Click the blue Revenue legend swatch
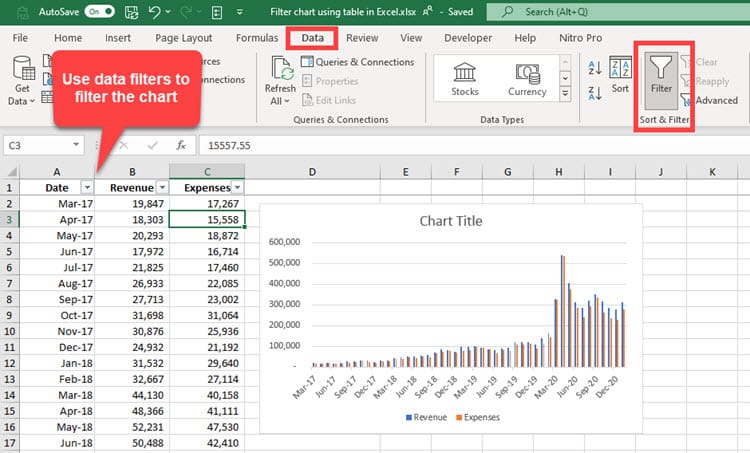This screenshot has width=750, height=453. [x=408, y=417]
